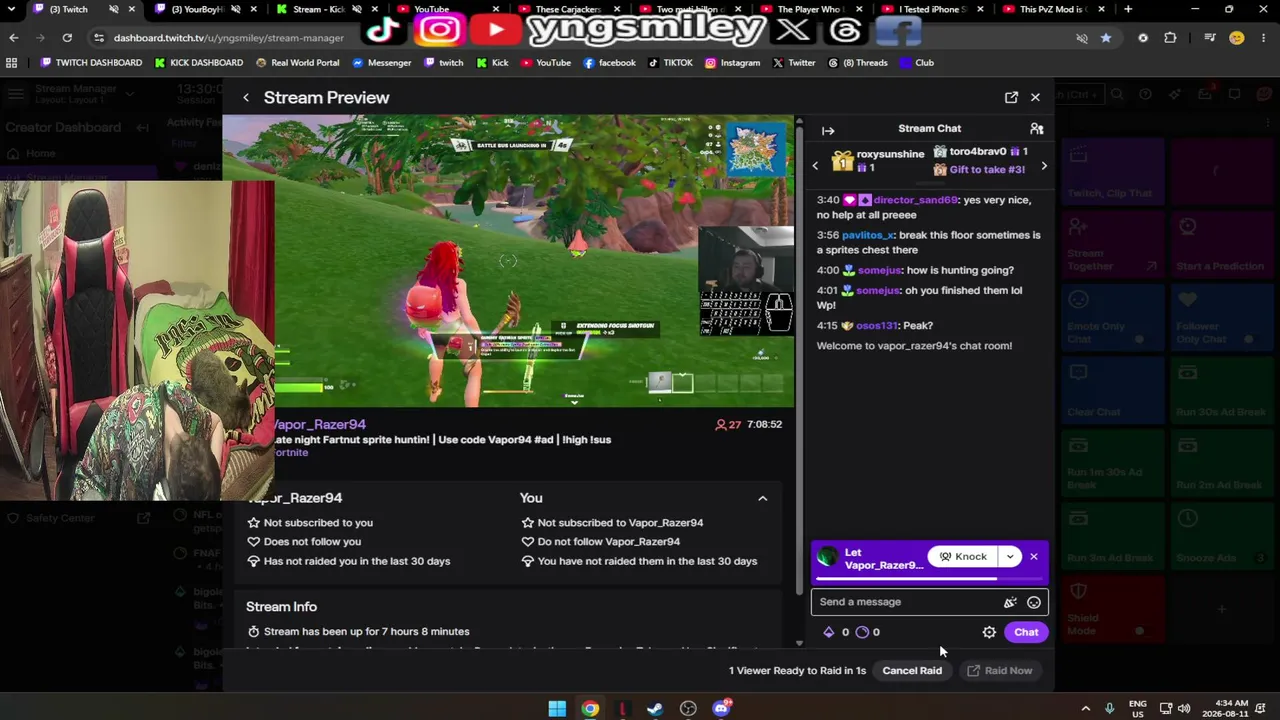1280x720 pixels.
Task: Click the viewer count 27 icon
Action: (x=720, y=425)
